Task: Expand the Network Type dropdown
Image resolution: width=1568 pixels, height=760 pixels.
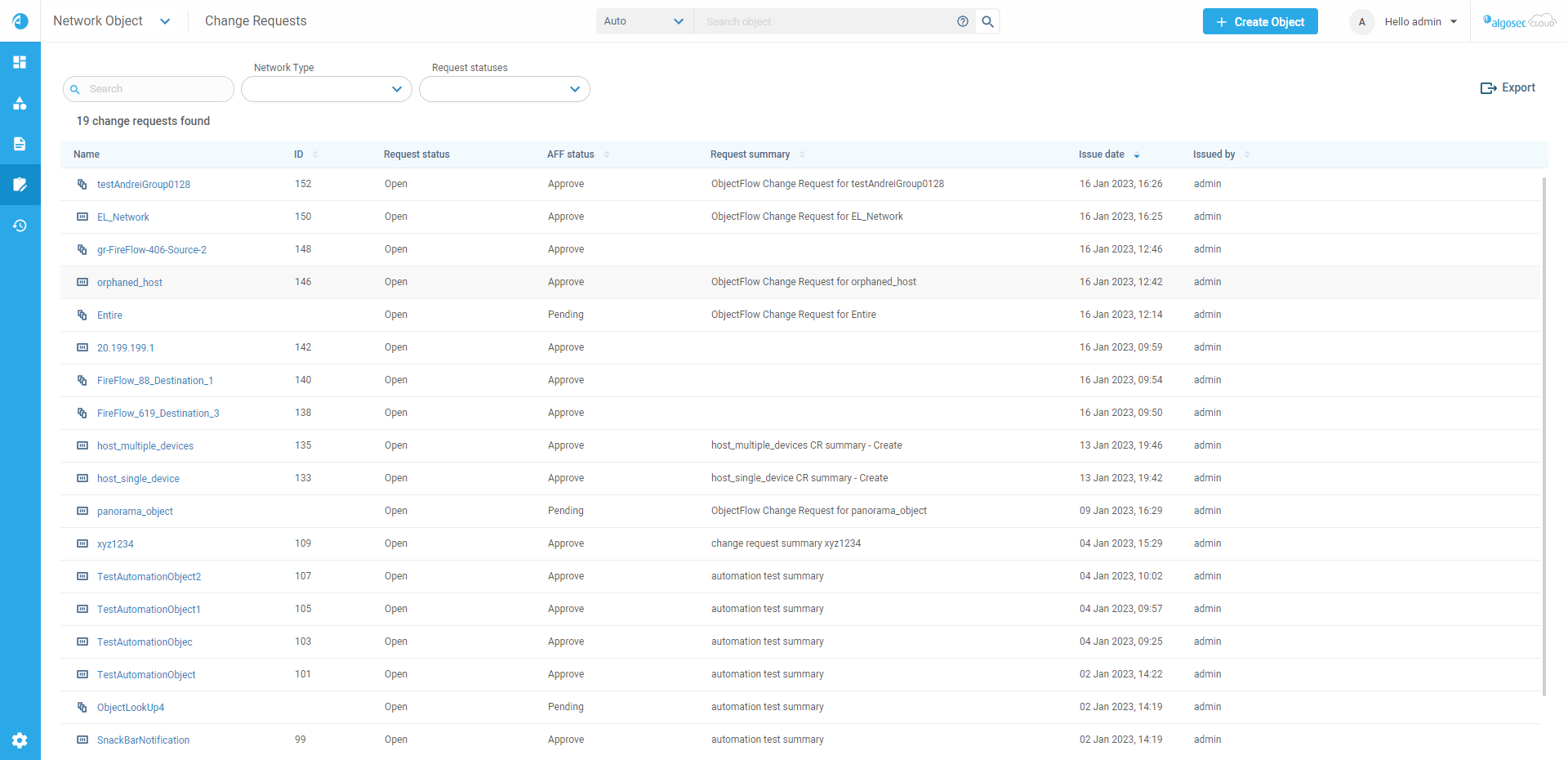Action: pyautogui.click(x=326, y=89)
